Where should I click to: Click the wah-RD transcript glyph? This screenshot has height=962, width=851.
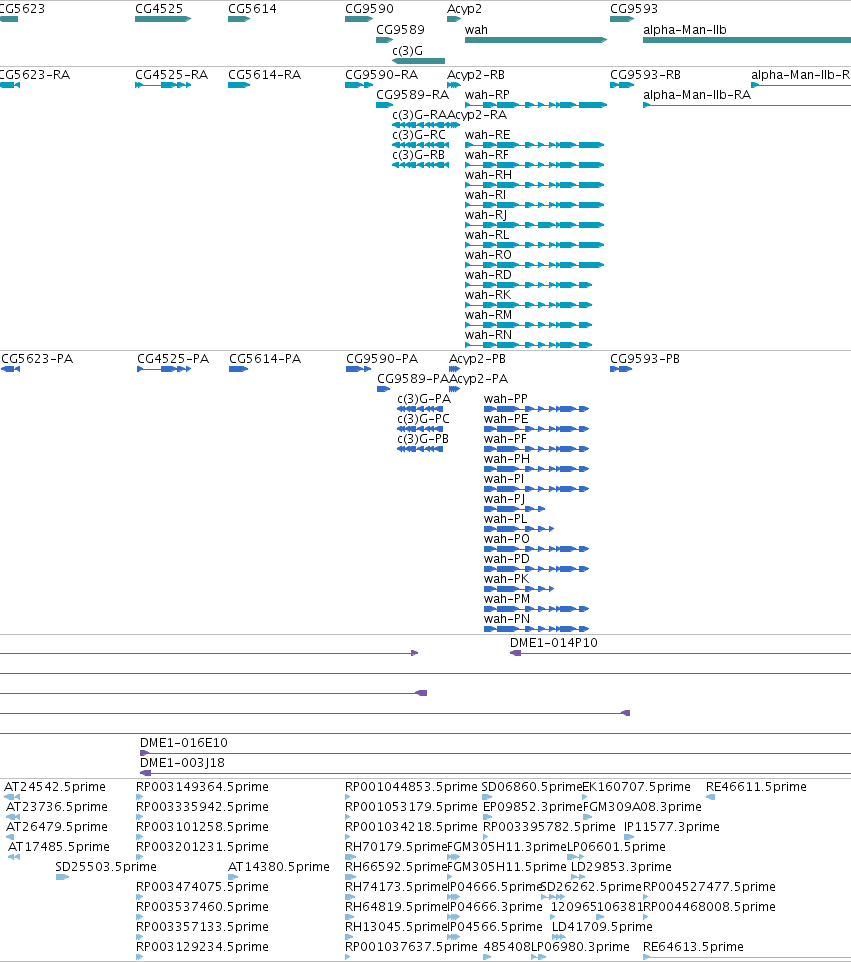coord(528,285)
